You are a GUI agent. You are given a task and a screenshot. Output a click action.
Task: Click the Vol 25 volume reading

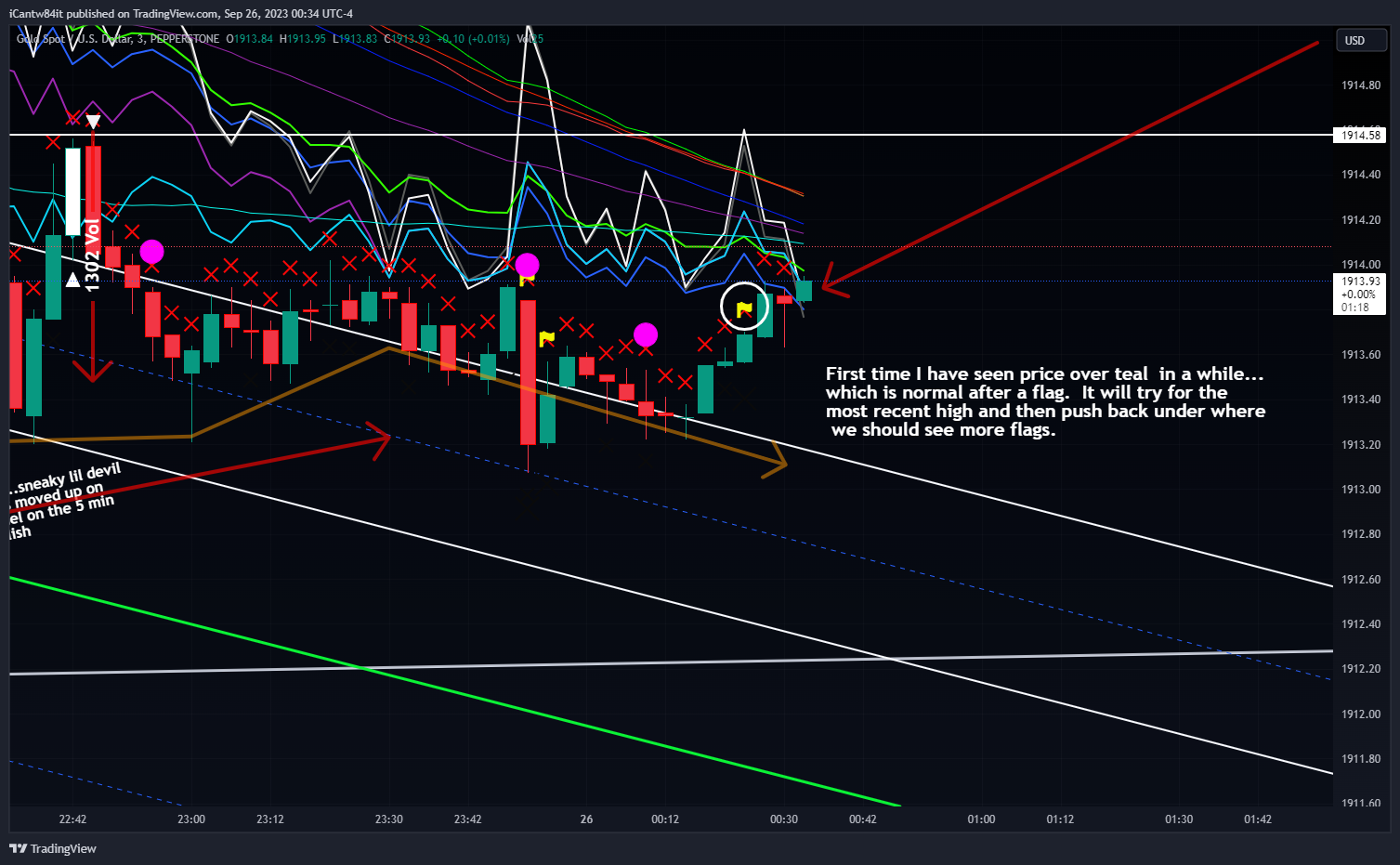(530, 39)
